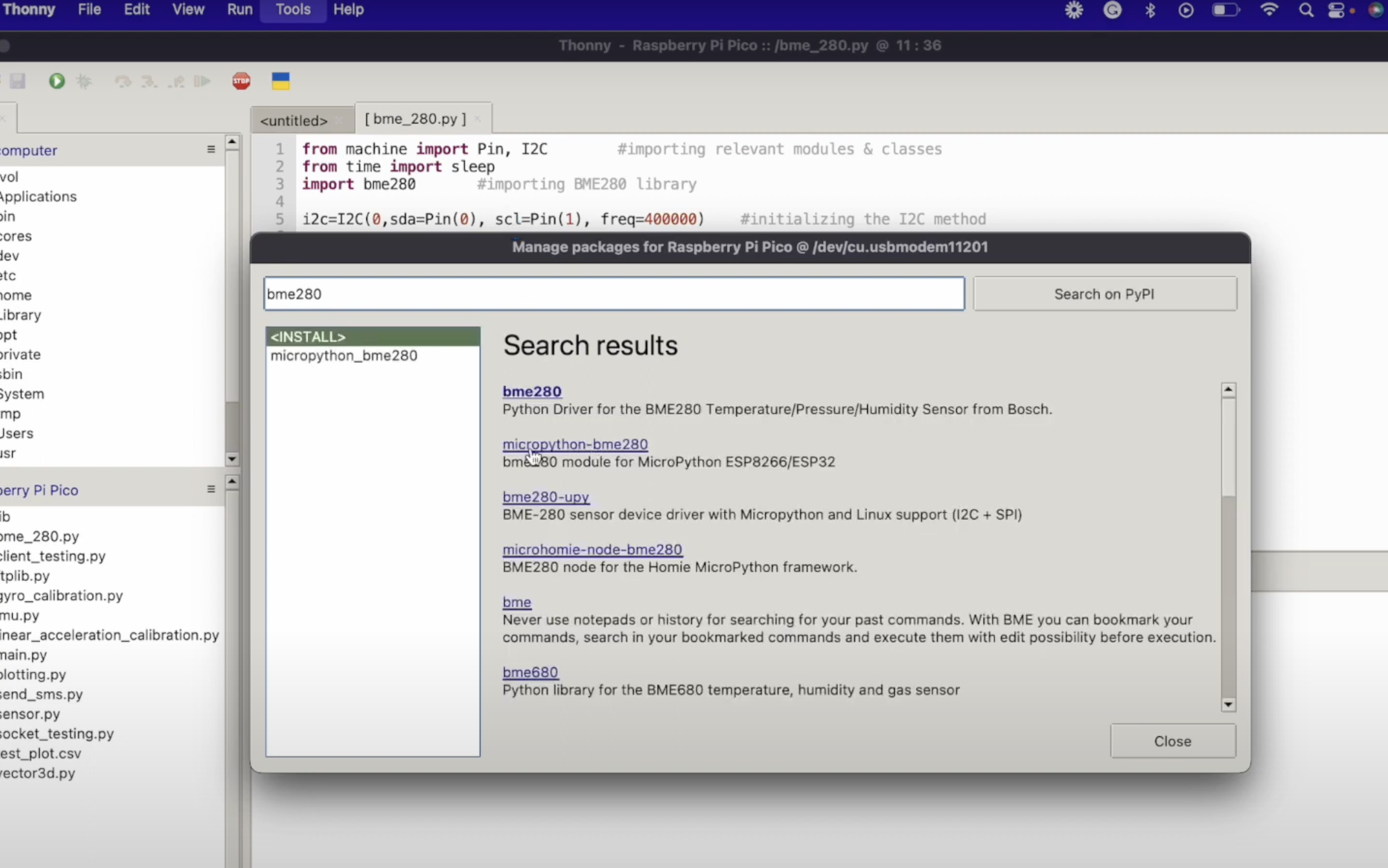Click Search on PyPI button
This screenshot has height=868, width=1388.
(x=1103, y=294)
